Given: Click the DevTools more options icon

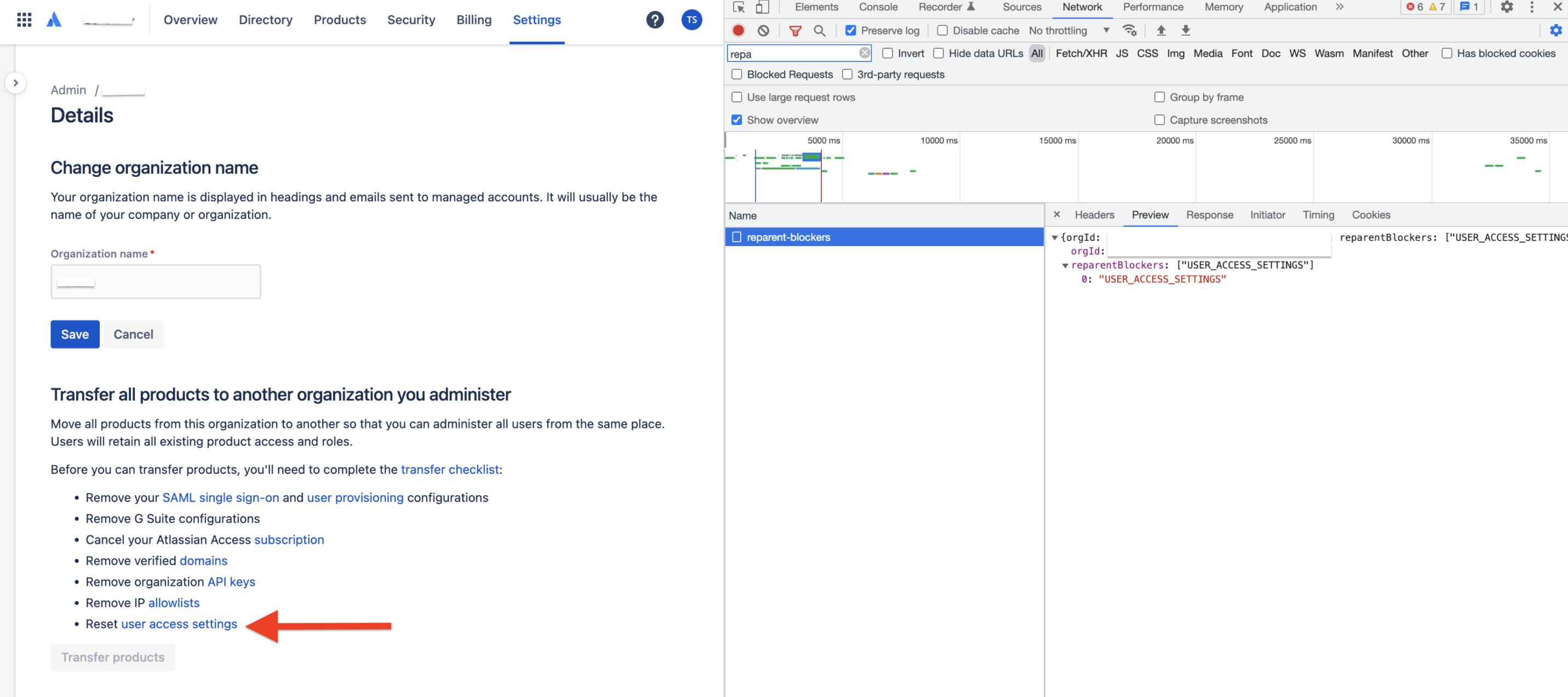Looking at the screenshot, I should 1532,8.
